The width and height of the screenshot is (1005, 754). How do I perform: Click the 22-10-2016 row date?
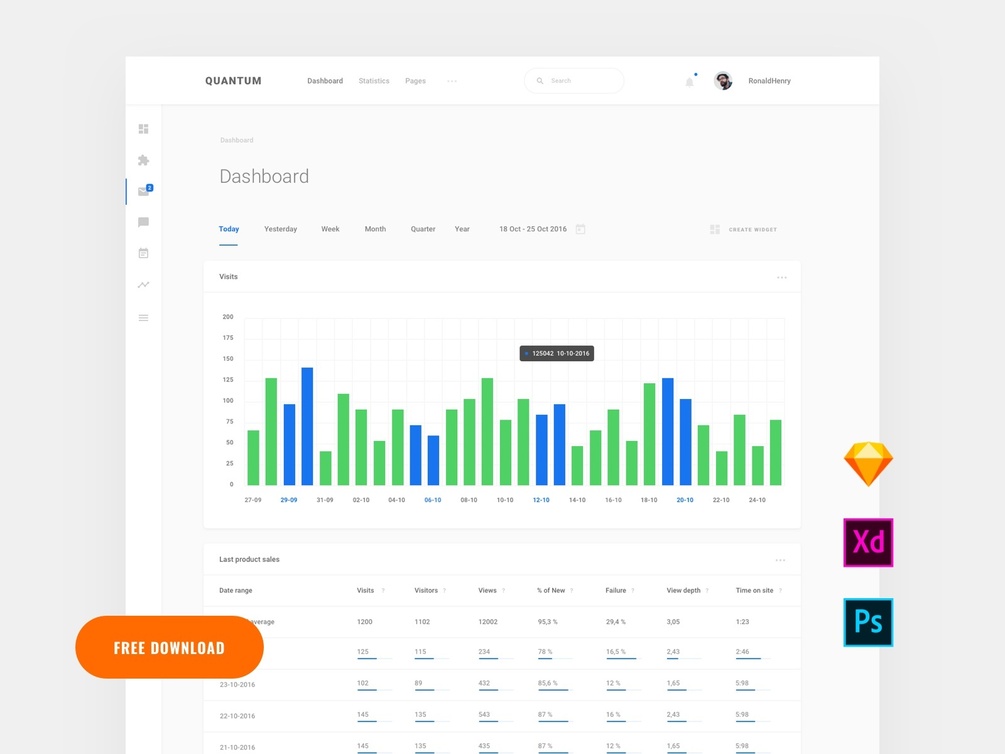point(237,716)
